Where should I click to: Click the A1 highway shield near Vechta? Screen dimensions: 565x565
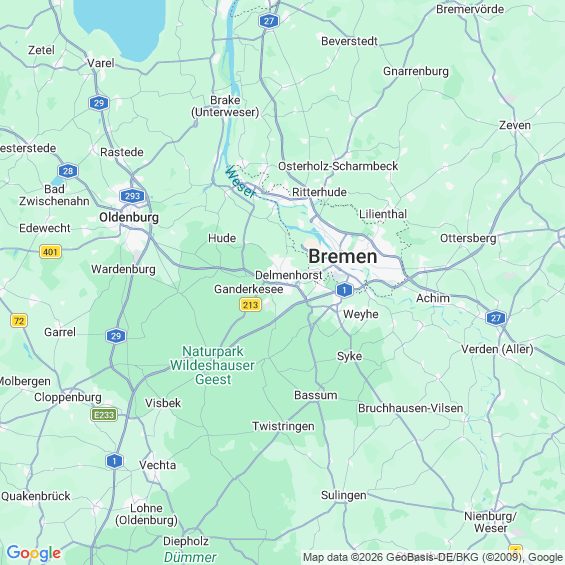coord(114,461)
